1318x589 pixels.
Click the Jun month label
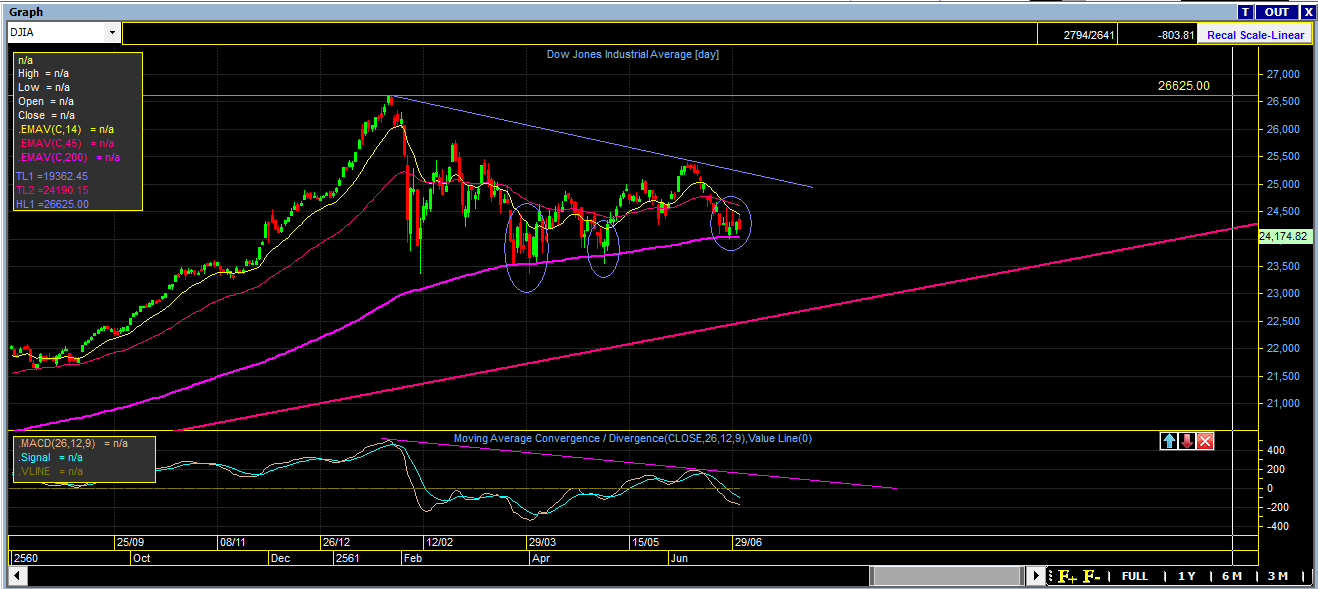679,557
